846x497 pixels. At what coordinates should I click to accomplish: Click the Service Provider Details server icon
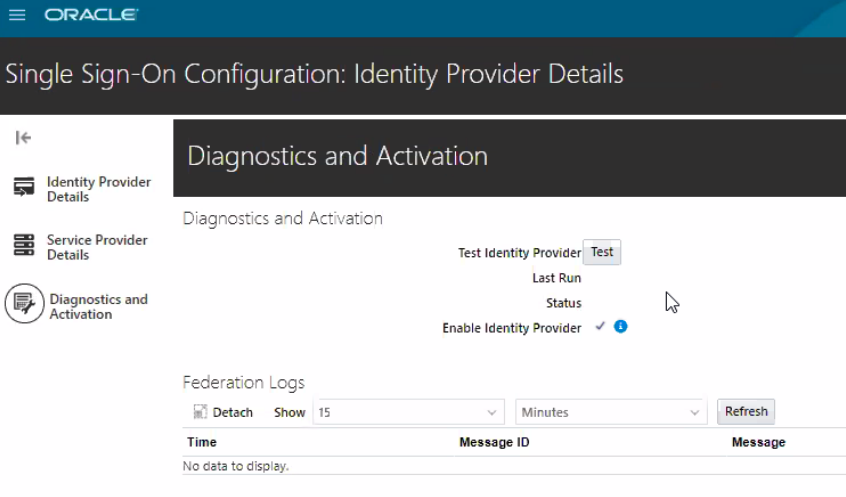click(24, 245)
